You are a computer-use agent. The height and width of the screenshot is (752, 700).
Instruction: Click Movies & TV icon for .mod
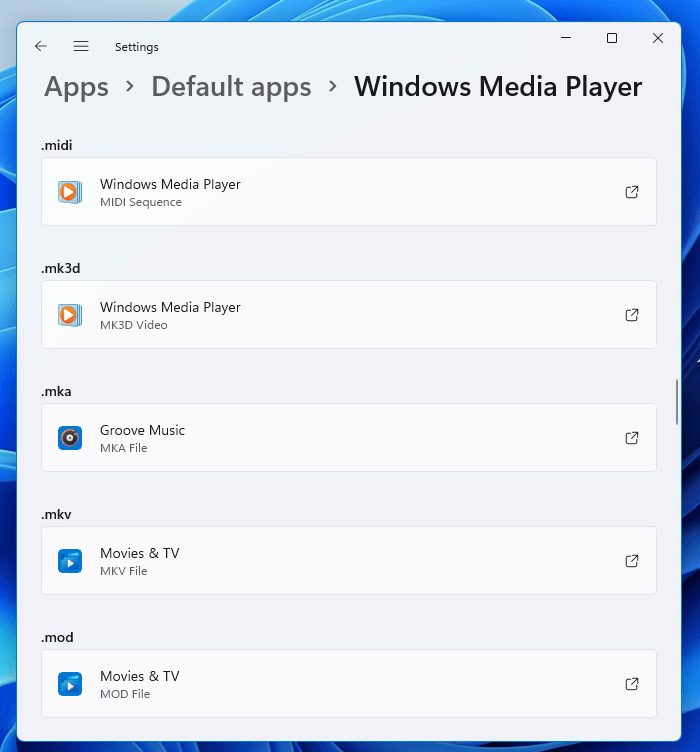pos(70,684)
